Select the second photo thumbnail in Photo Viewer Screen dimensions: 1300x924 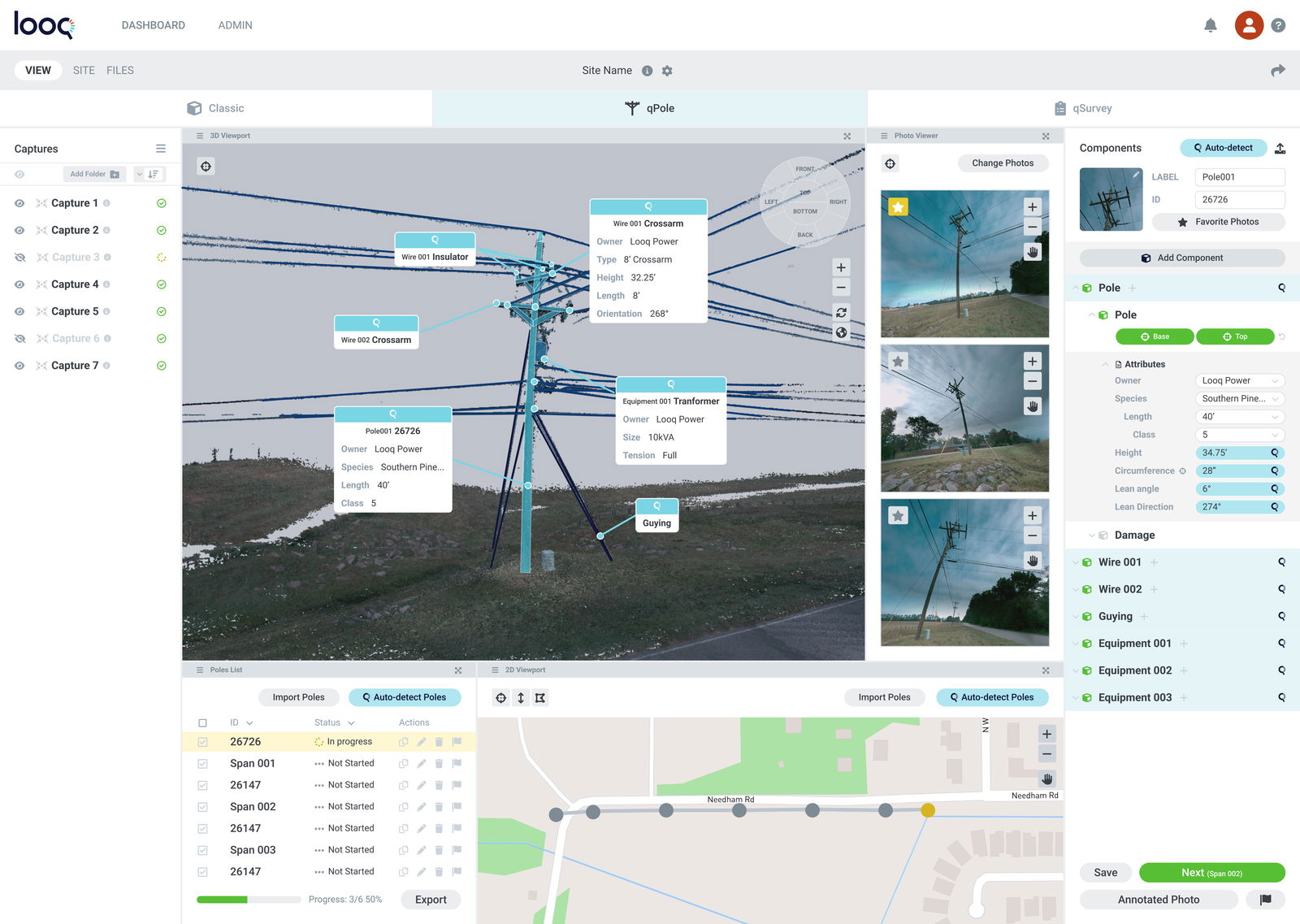click(964, 418)
